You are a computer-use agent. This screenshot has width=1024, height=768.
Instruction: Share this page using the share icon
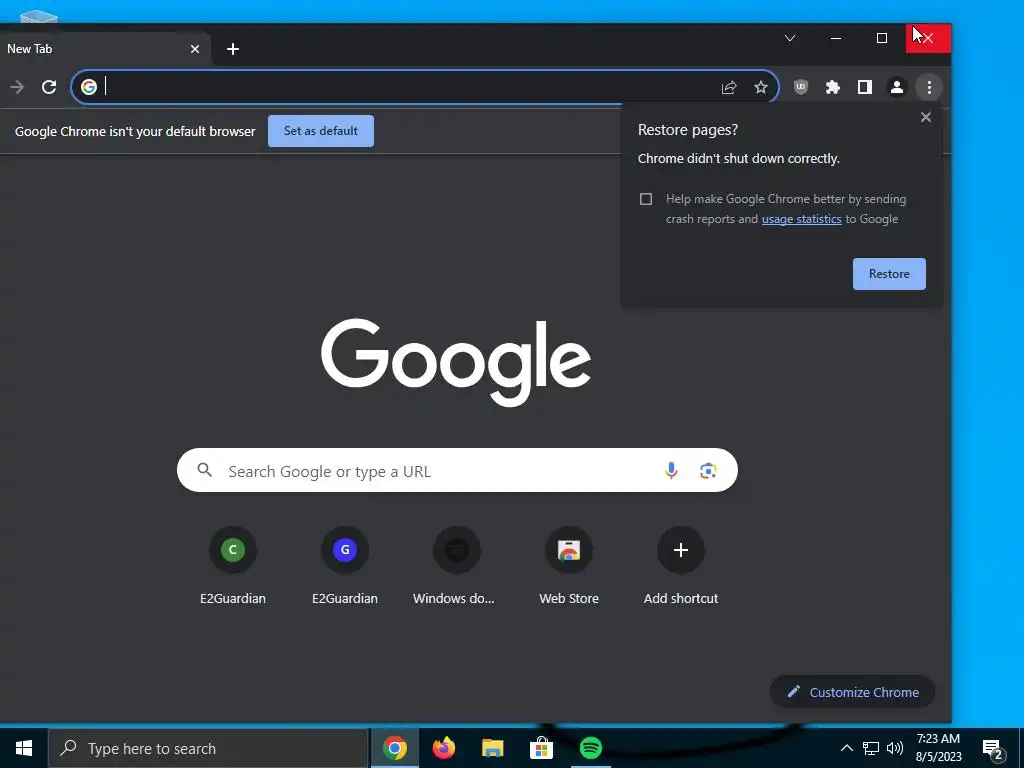click(729, 87)
